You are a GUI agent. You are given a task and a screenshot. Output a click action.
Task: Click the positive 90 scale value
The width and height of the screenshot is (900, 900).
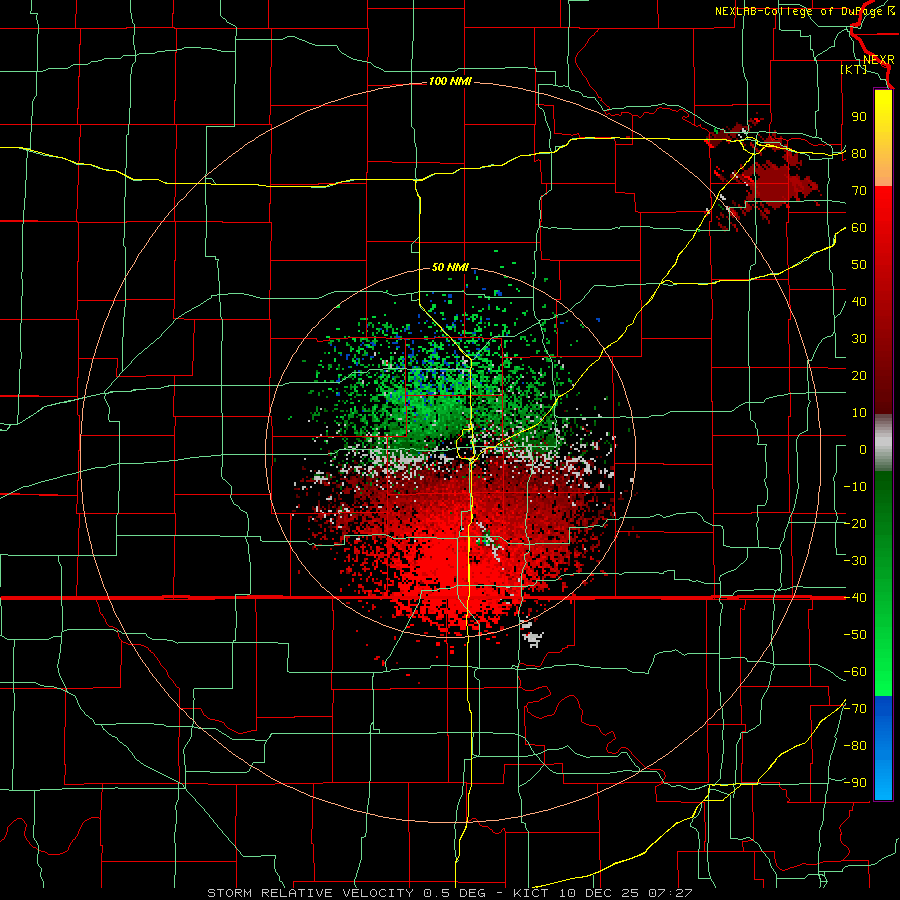(859, 117)
